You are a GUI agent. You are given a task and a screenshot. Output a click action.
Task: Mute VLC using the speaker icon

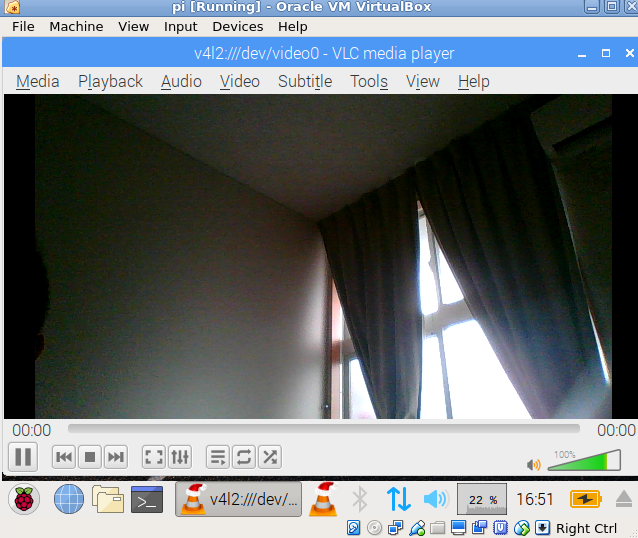coord(533,464)
